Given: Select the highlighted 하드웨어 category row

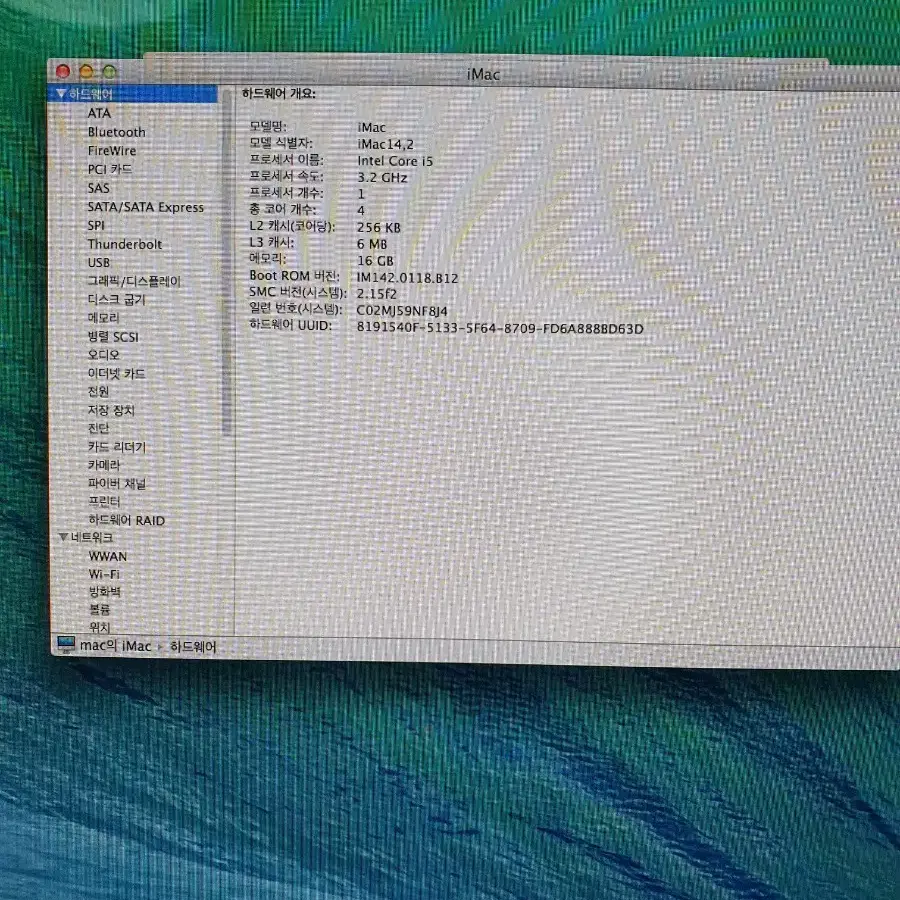Looking at the screenshot, I should pos(133,94).
